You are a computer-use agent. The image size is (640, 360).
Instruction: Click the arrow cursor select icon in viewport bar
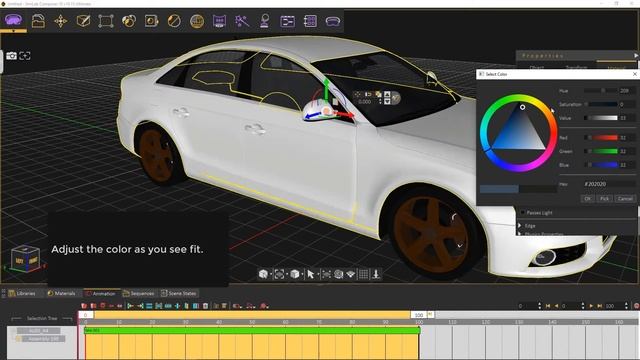pos(311,274)
